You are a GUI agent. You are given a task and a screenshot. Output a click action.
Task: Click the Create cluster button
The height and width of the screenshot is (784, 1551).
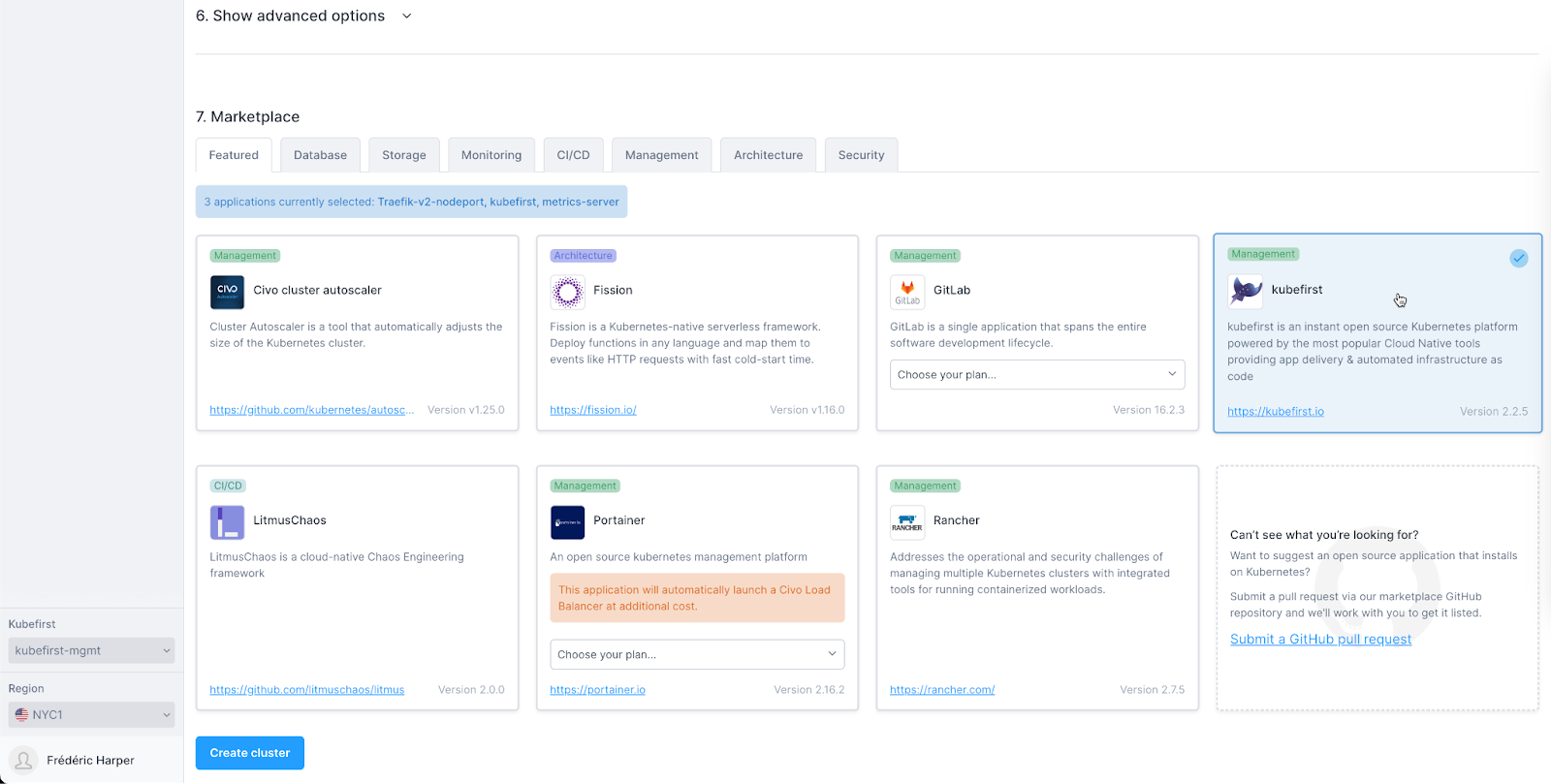[250, 753]
